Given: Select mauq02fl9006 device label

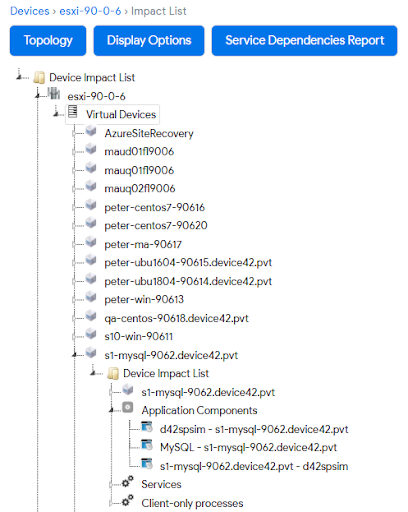Looking at the screenshot, I should click(140, 189).
